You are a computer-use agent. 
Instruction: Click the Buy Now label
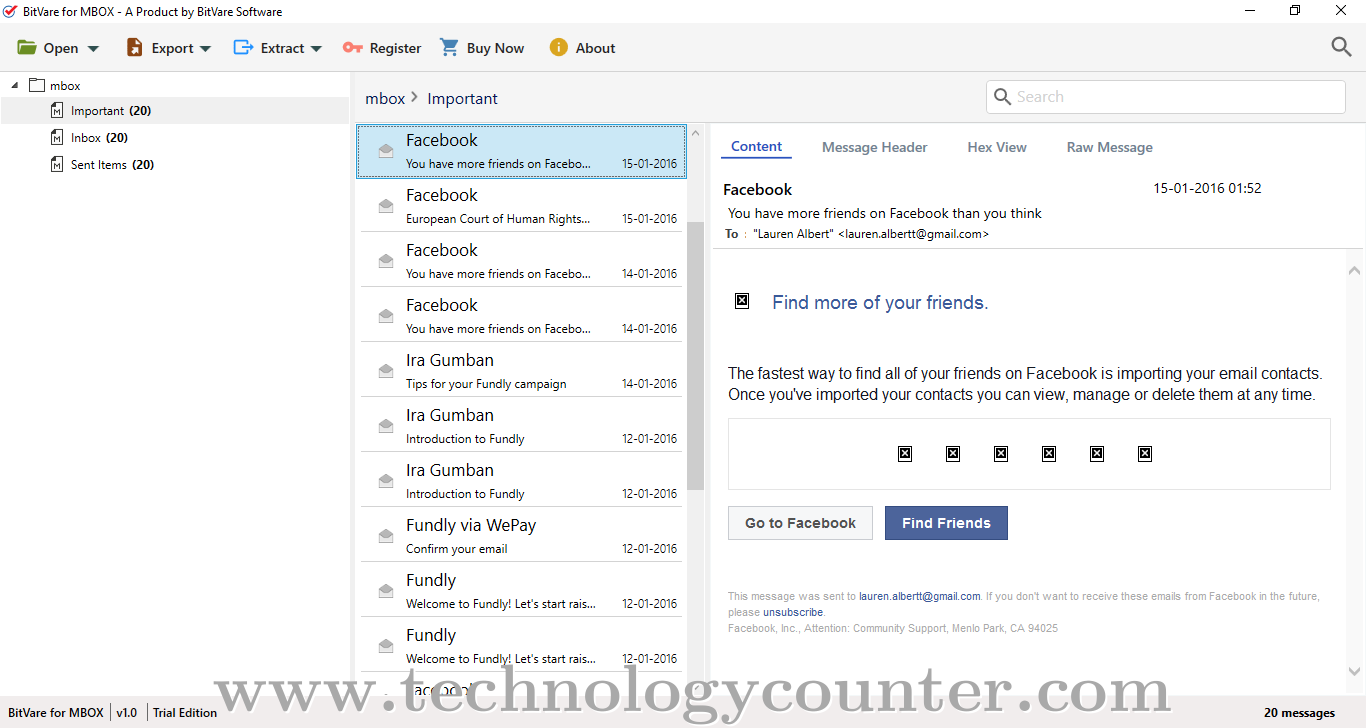coord(495,48)
